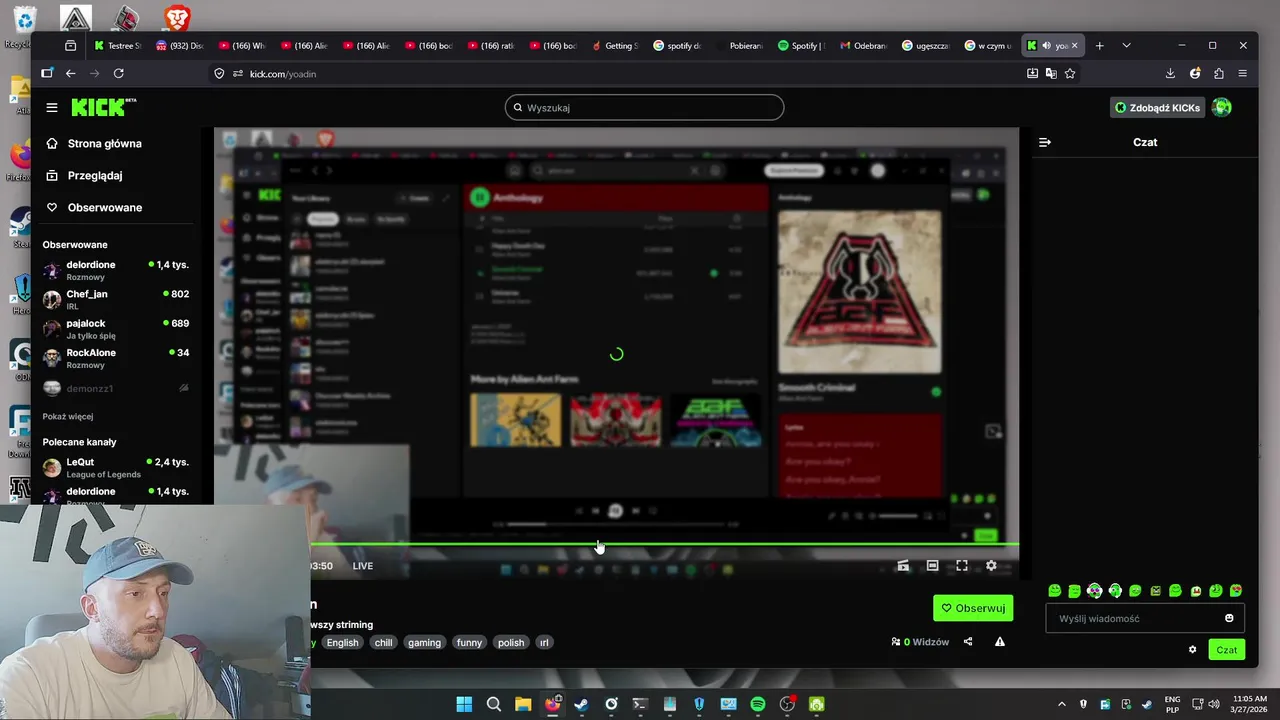
Task: Select the polish tag
Action: (x=511, y=642)
